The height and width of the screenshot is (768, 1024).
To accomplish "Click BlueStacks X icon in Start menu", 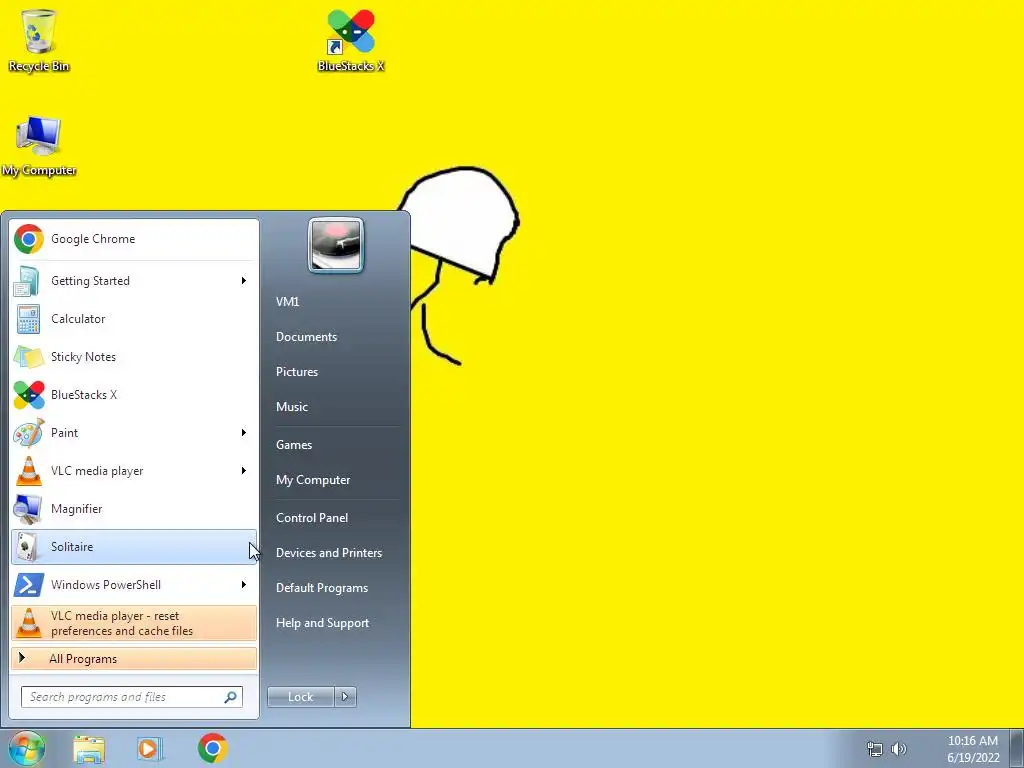I will (x=29, y=395).
